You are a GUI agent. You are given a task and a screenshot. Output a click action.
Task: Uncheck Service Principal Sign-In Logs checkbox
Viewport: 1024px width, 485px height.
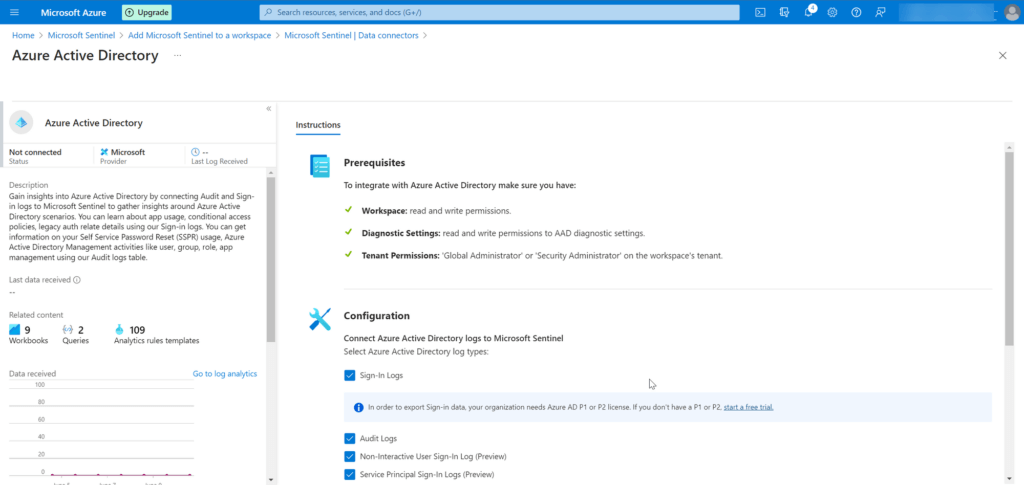[x=349, y=475]
